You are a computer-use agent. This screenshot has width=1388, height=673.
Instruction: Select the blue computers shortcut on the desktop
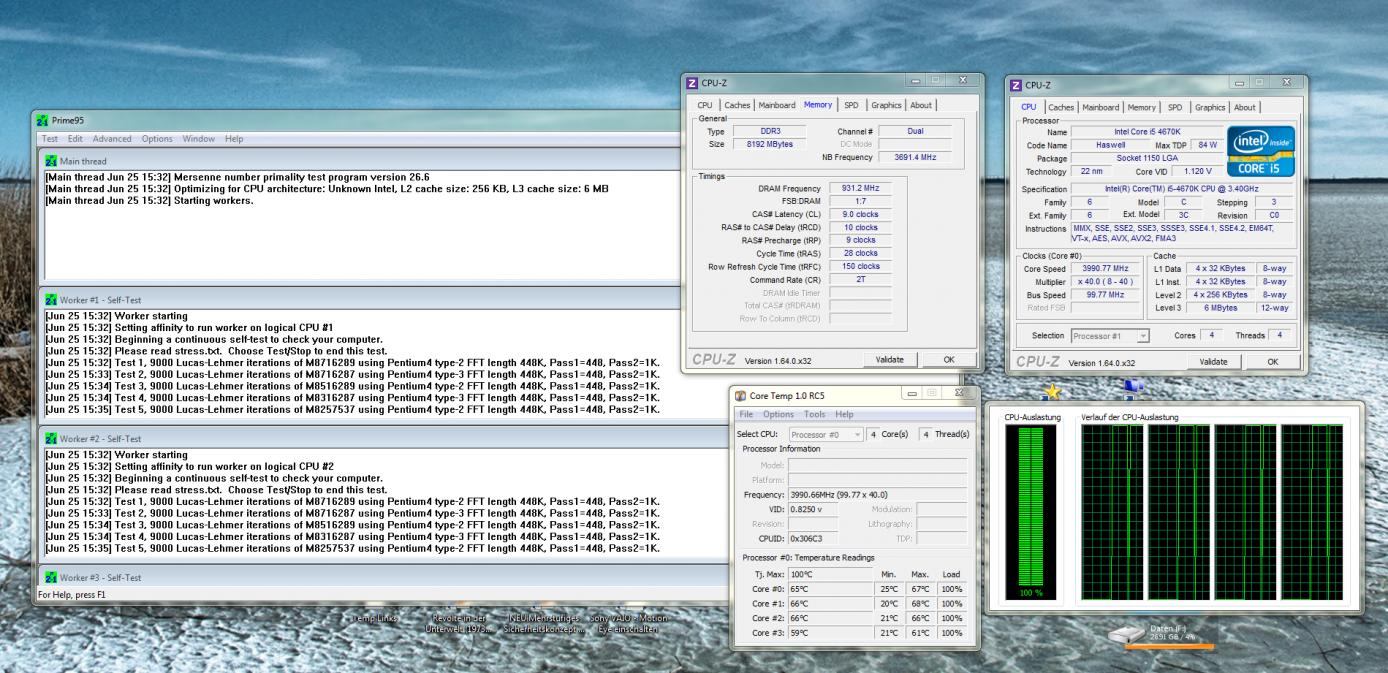[1132, 388]
